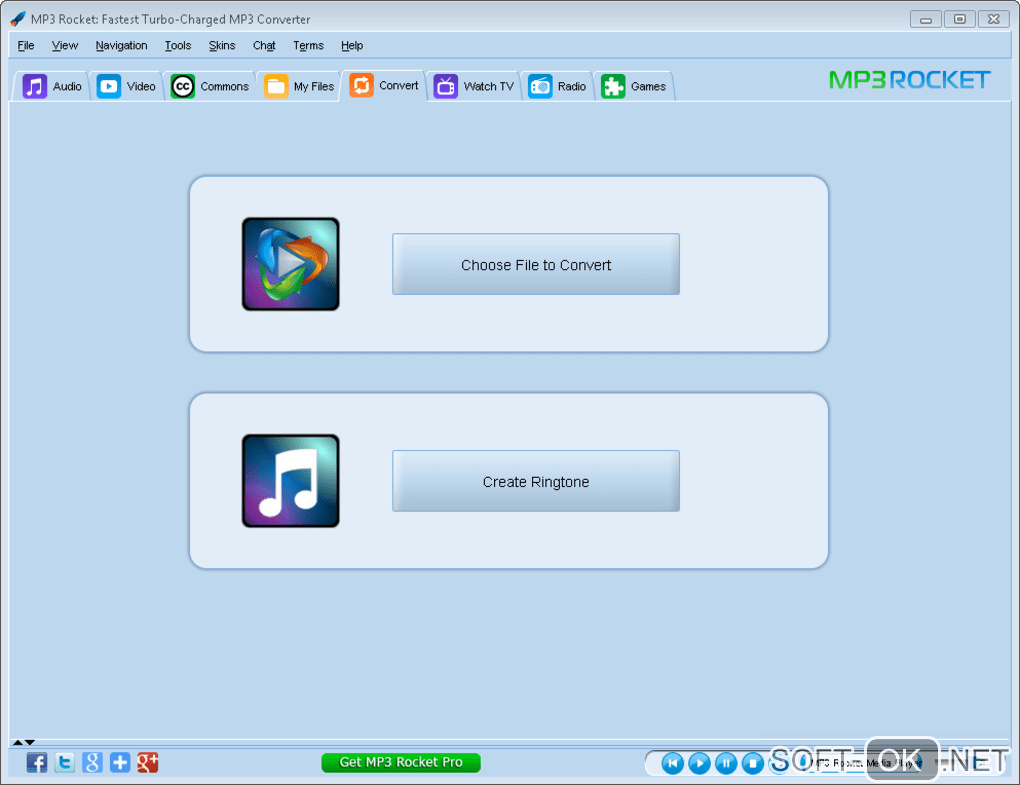
Task: Open the Tools menu
Action: pos(178,46)
